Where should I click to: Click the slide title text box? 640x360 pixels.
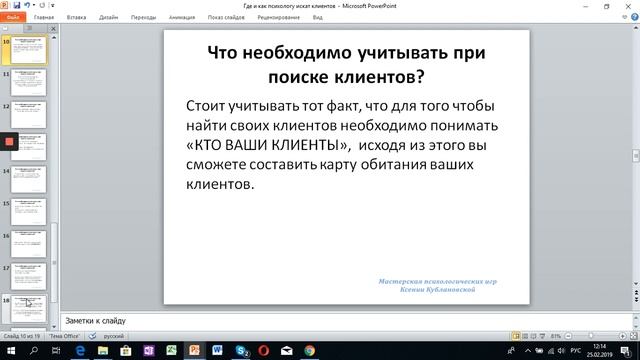click(x=347, y=64)
